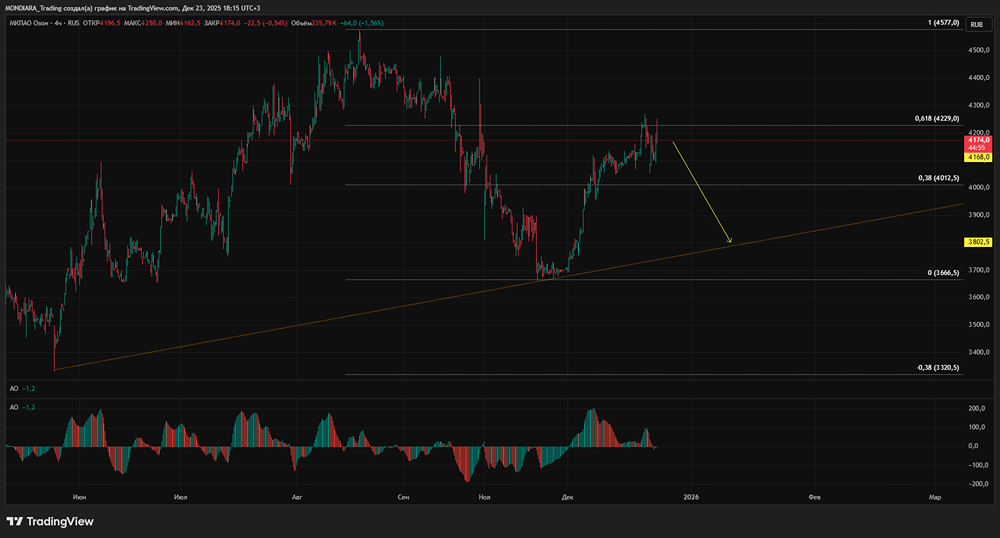
Task: Click the 200,0 oscillator scale label
Action: (977, 409)
